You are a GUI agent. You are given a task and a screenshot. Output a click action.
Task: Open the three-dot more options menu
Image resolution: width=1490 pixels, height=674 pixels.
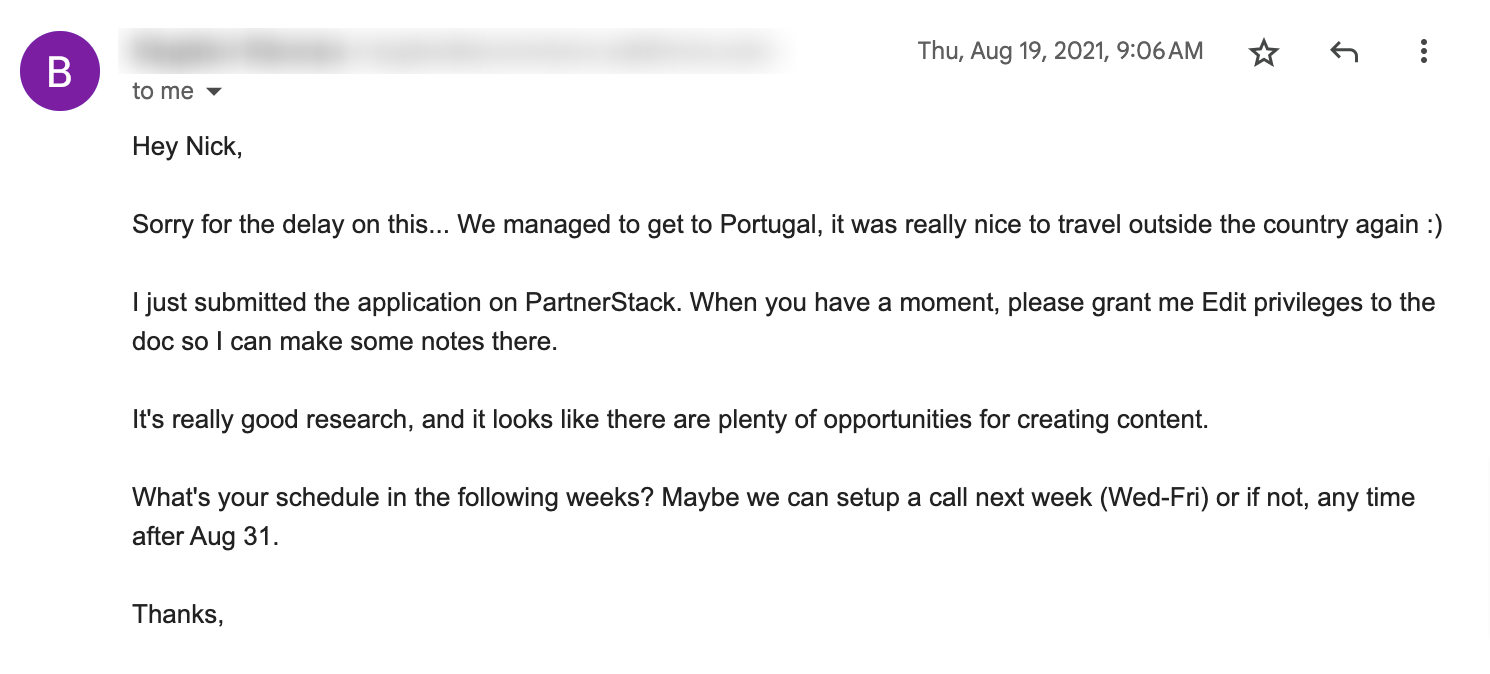(1423, 52)
